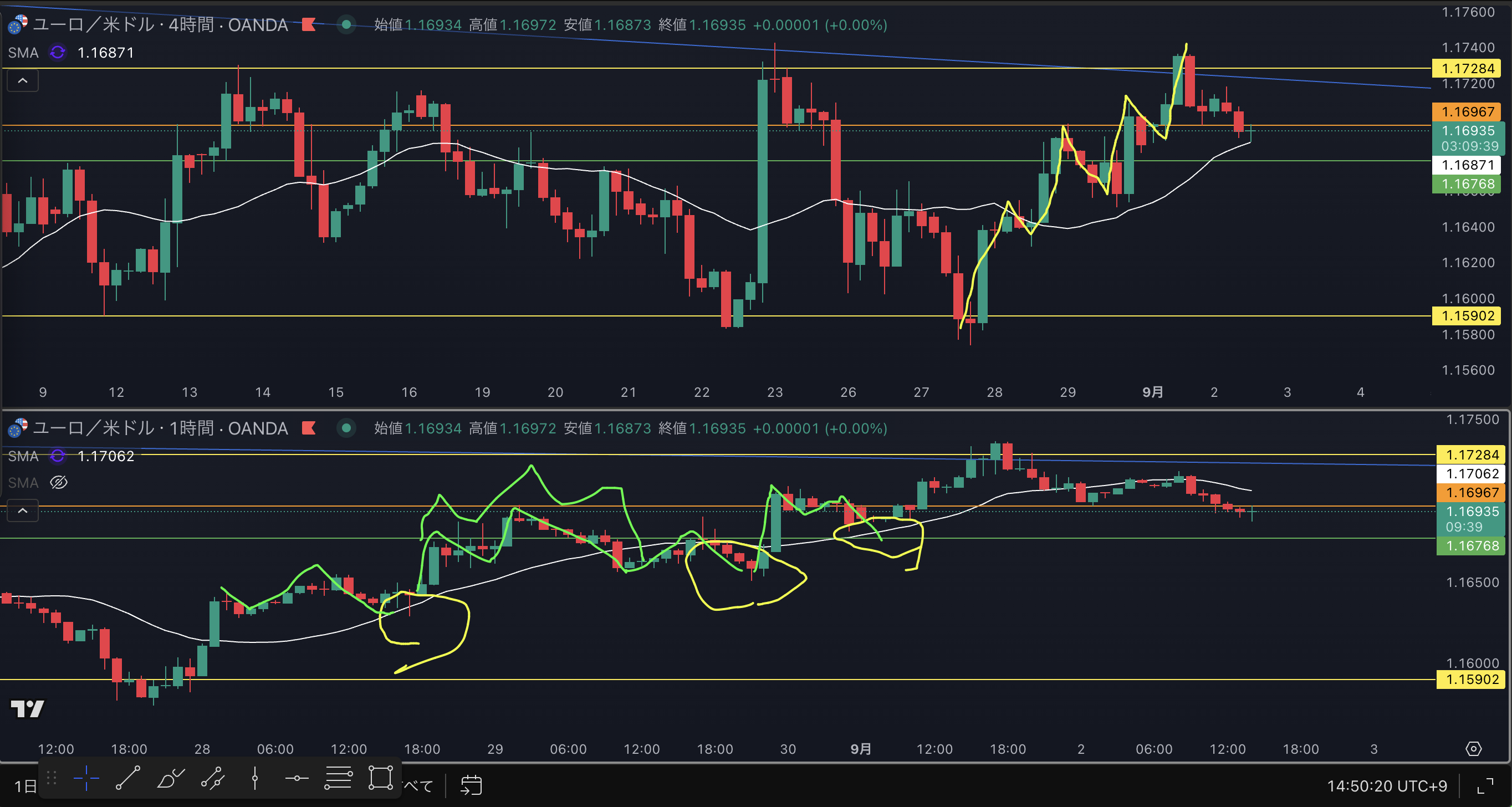Click the white 1.16871 SMA price label
The image size is (1512, 807).
point(1467,165)
